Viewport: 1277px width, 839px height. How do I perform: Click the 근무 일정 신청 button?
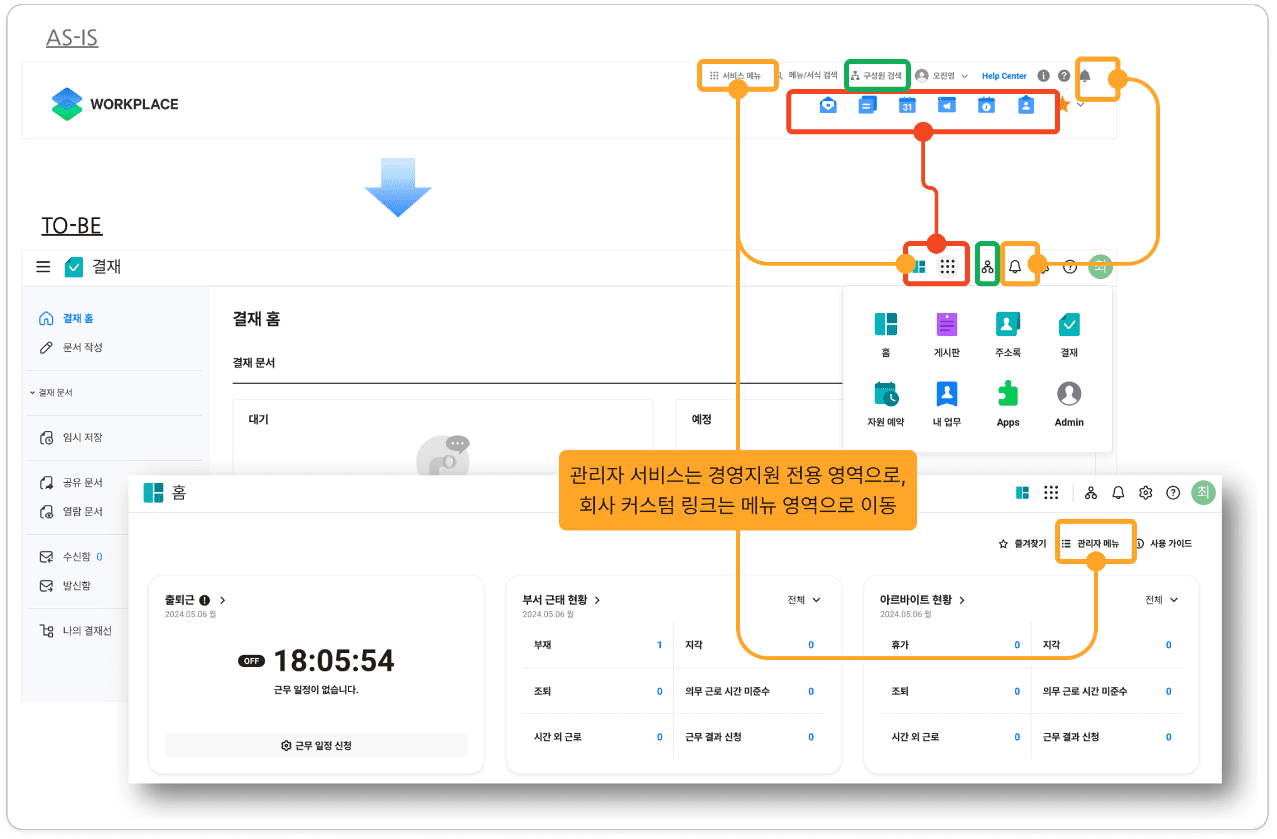click(x=316, y=745)
